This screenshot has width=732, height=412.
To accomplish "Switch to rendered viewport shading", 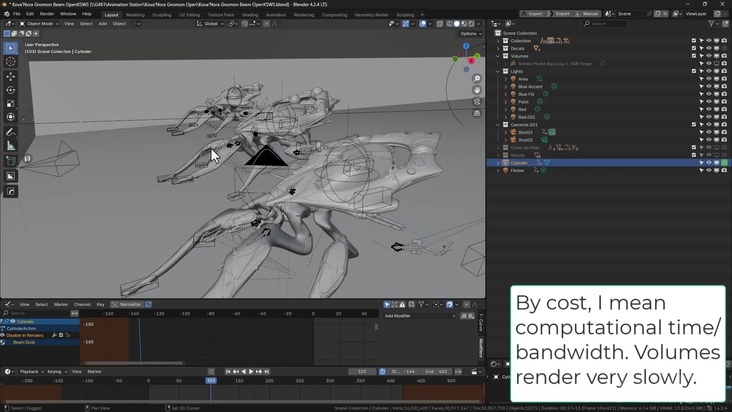I will point(471,23).
